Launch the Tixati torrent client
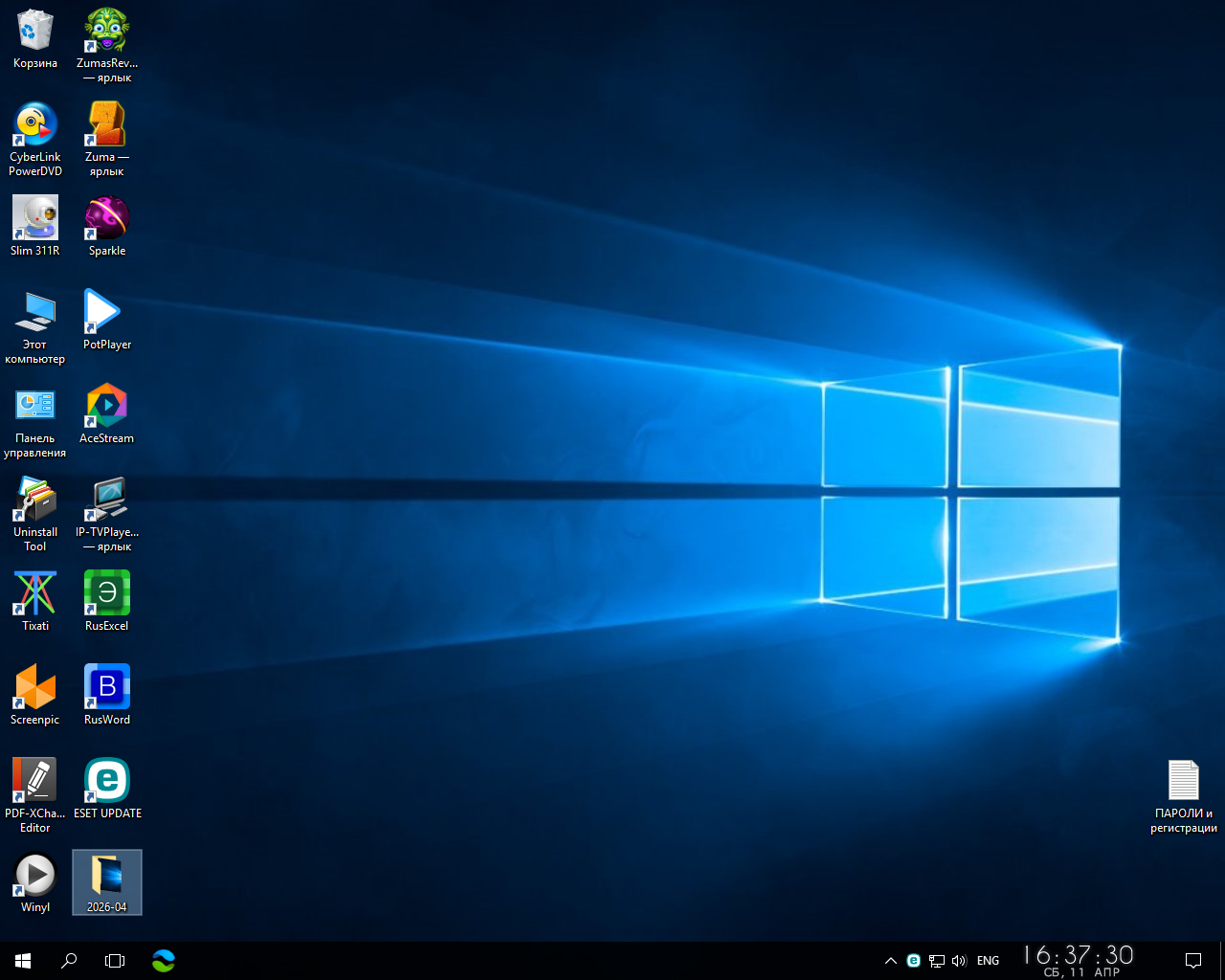The height and width of the screenshot is (980, 1225). coord(35,601)
